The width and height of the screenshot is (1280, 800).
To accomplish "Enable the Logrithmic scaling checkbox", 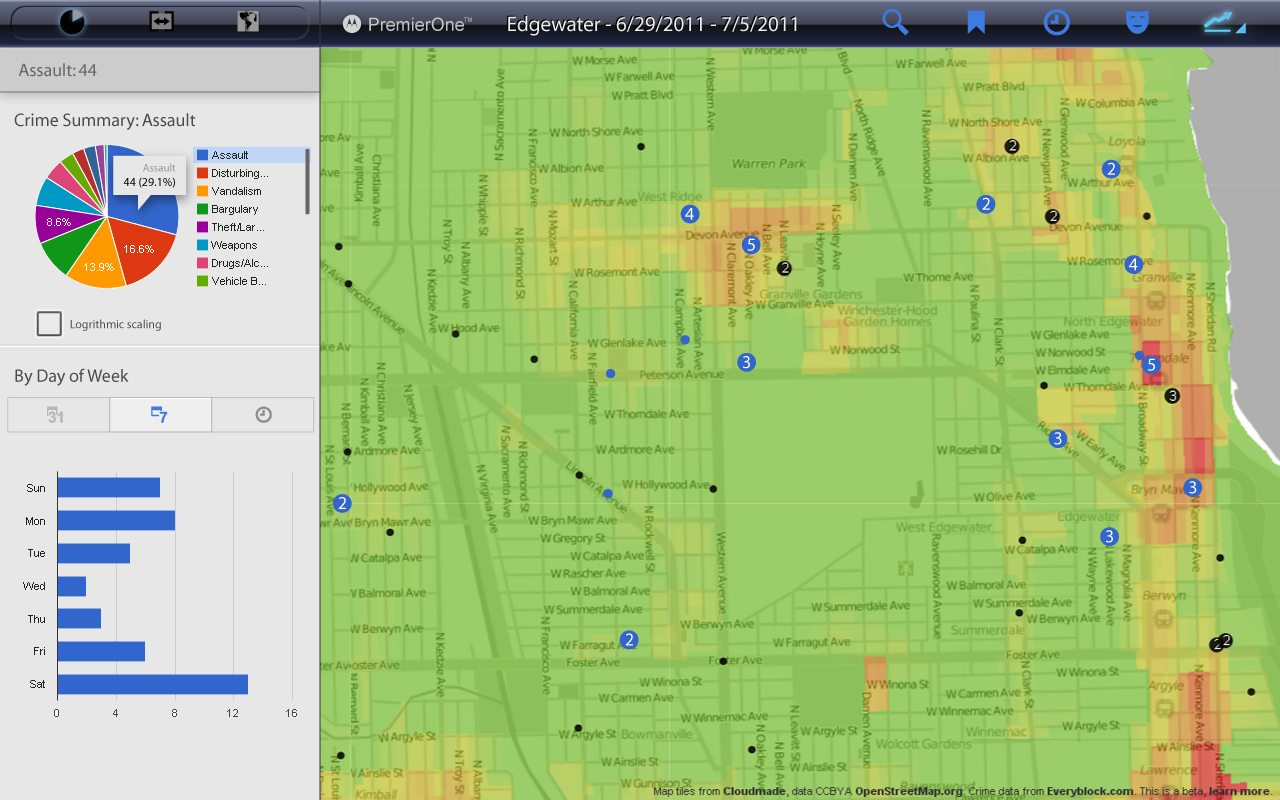I will pos(49,324).
